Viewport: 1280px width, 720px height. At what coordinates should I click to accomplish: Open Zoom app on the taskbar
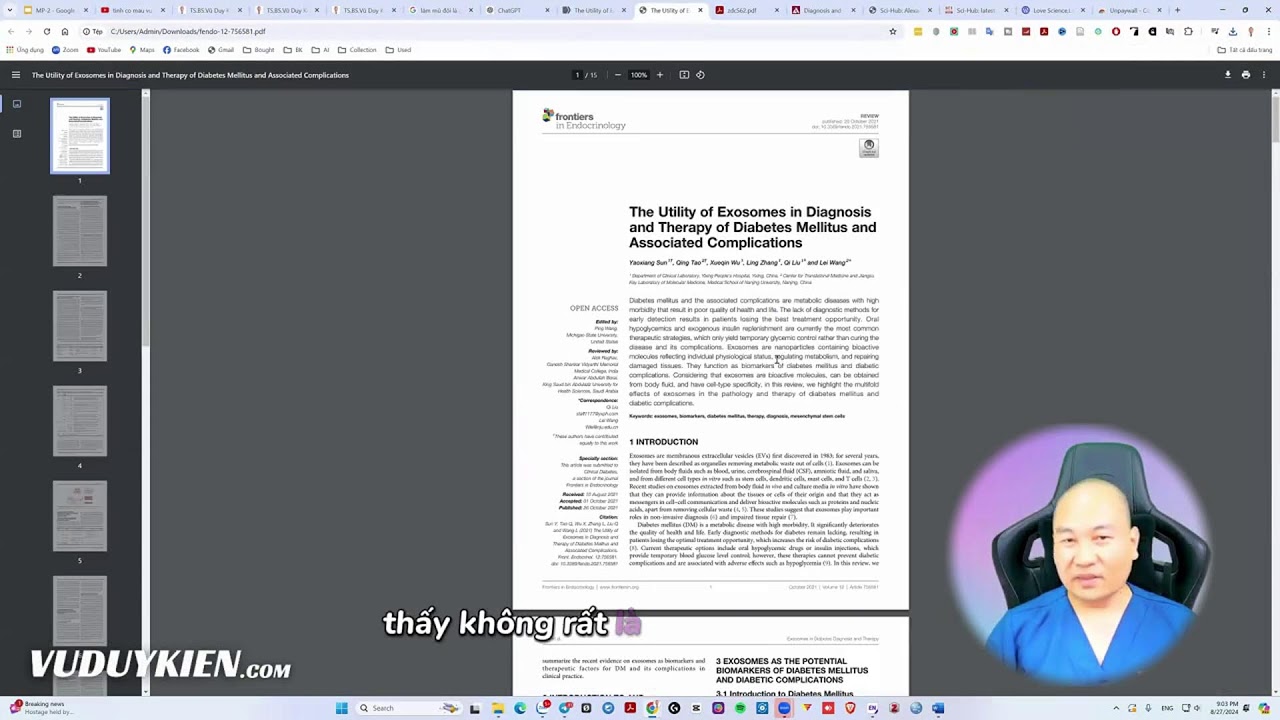point(784,708)
